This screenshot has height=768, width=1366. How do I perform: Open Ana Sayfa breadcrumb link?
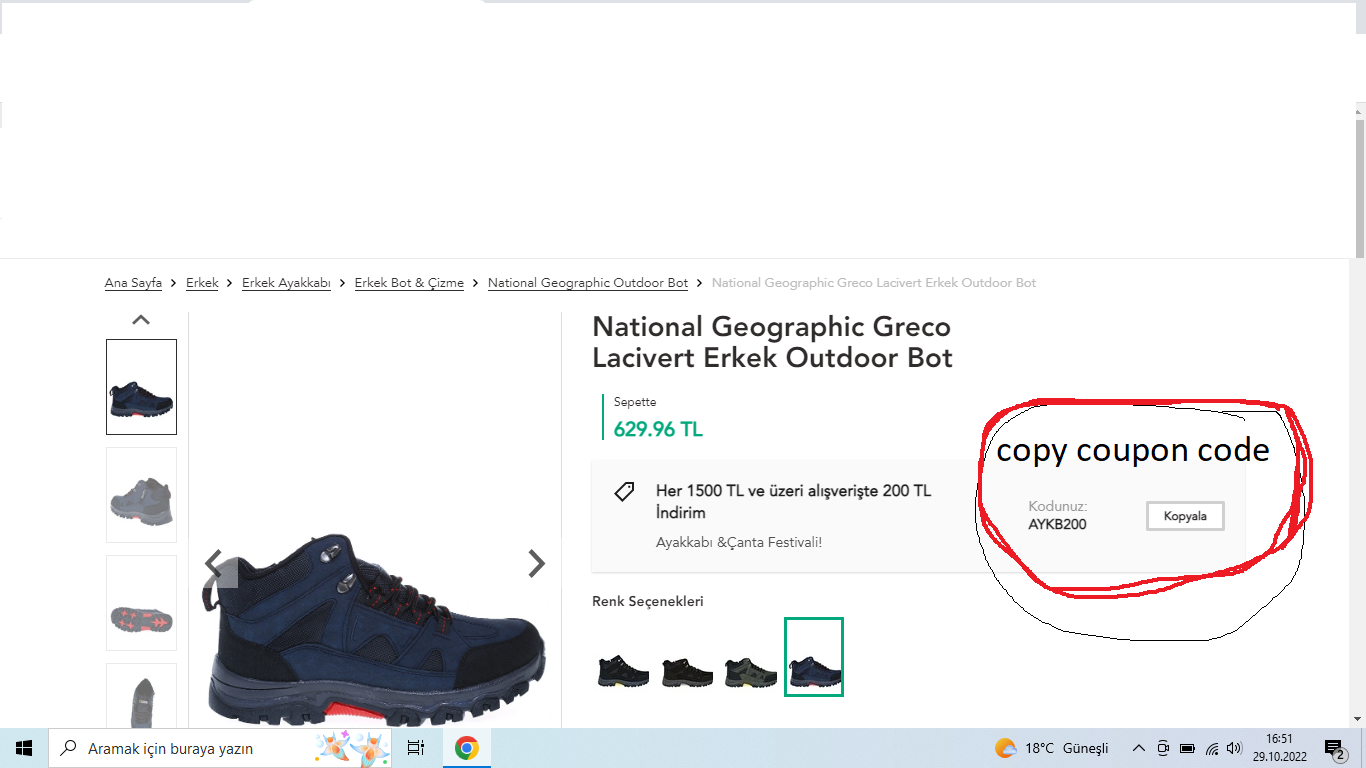(x=133, y=283)
